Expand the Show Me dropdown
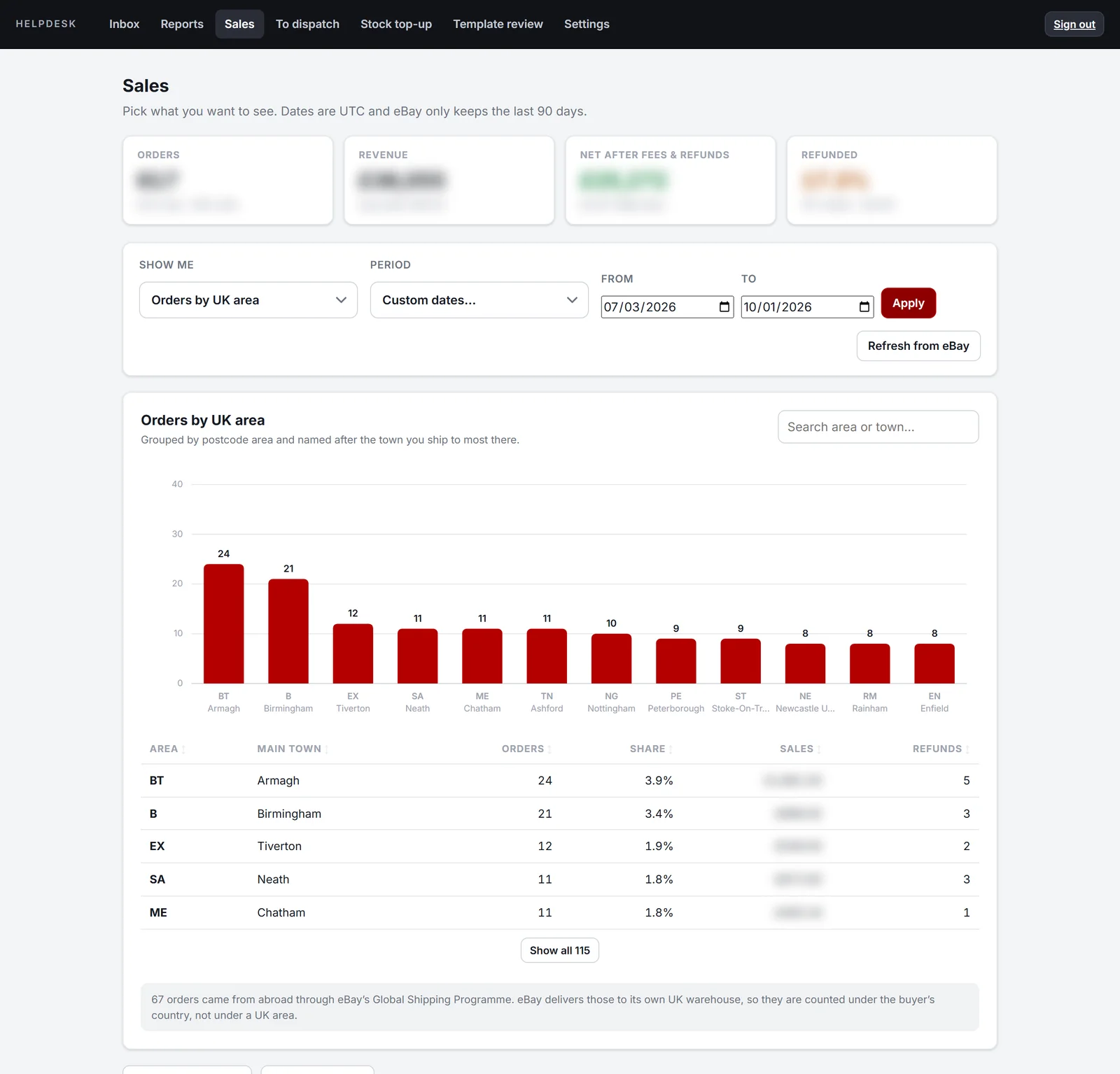This screenshot has width=1120, height=1074. 248,300
